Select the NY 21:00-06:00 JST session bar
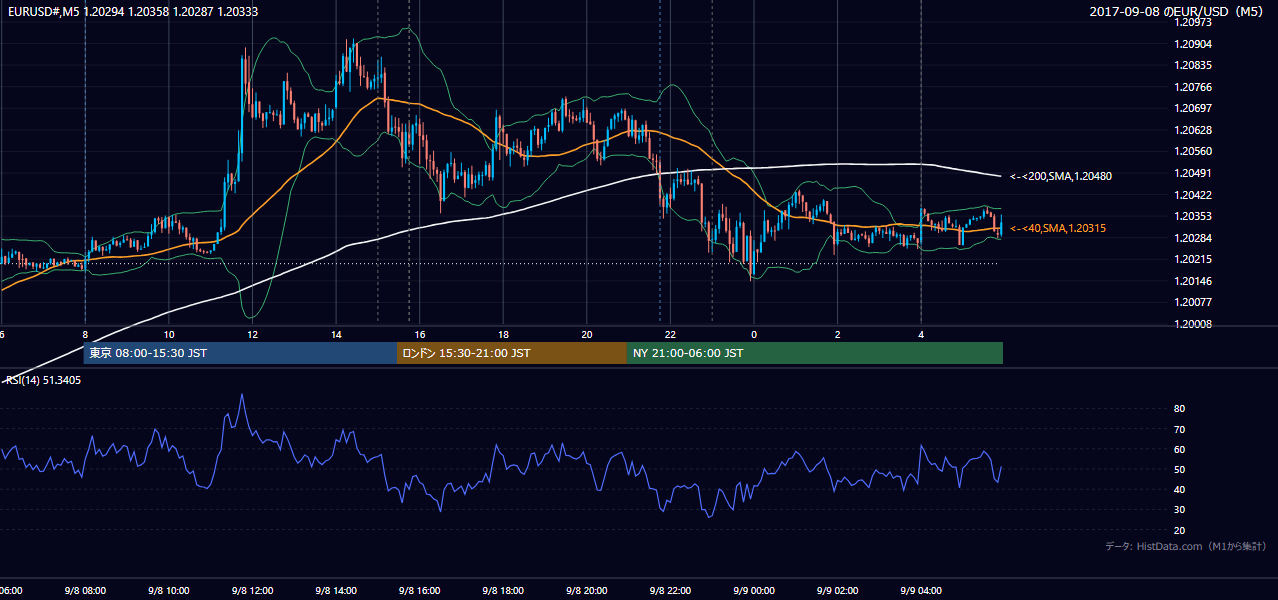This screenshot has height=600, width=1278. pos(815,353)
